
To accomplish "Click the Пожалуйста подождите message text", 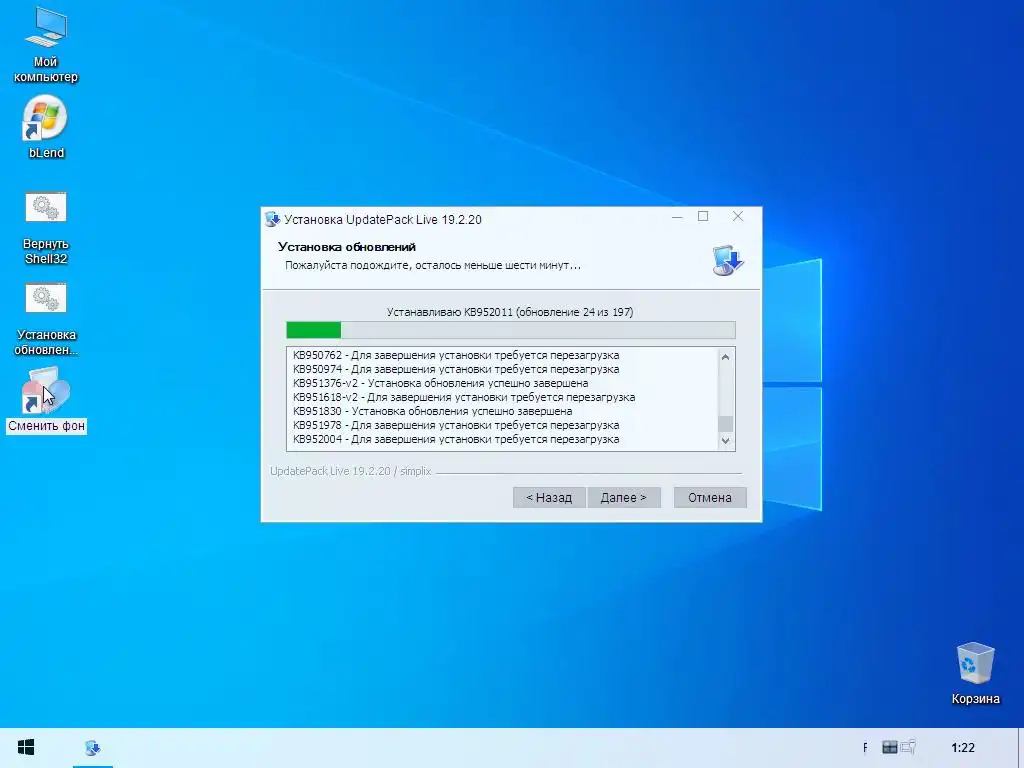I will point(433,266).
